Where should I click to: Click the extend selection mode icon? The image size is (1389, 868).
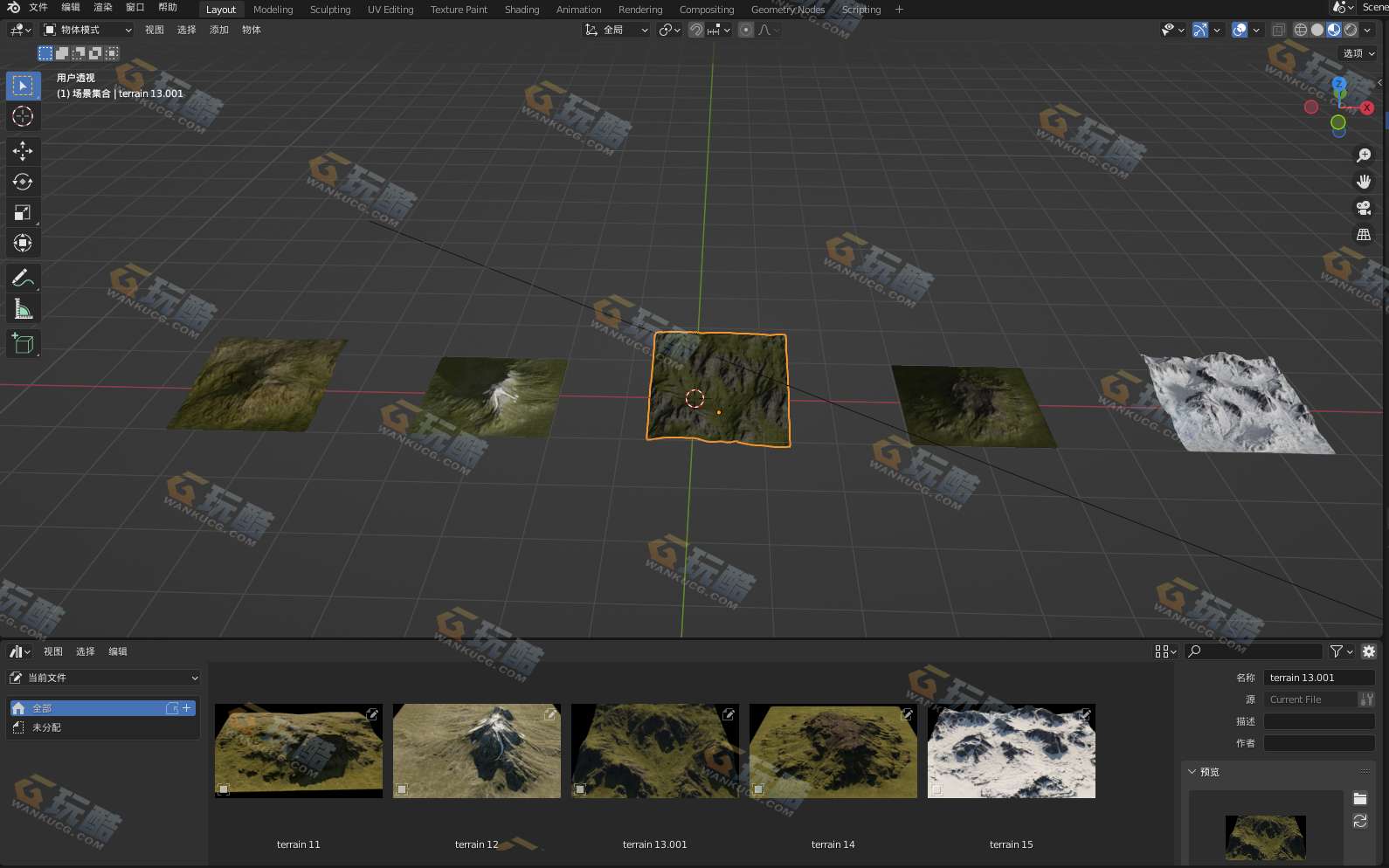tap(62, 53)
